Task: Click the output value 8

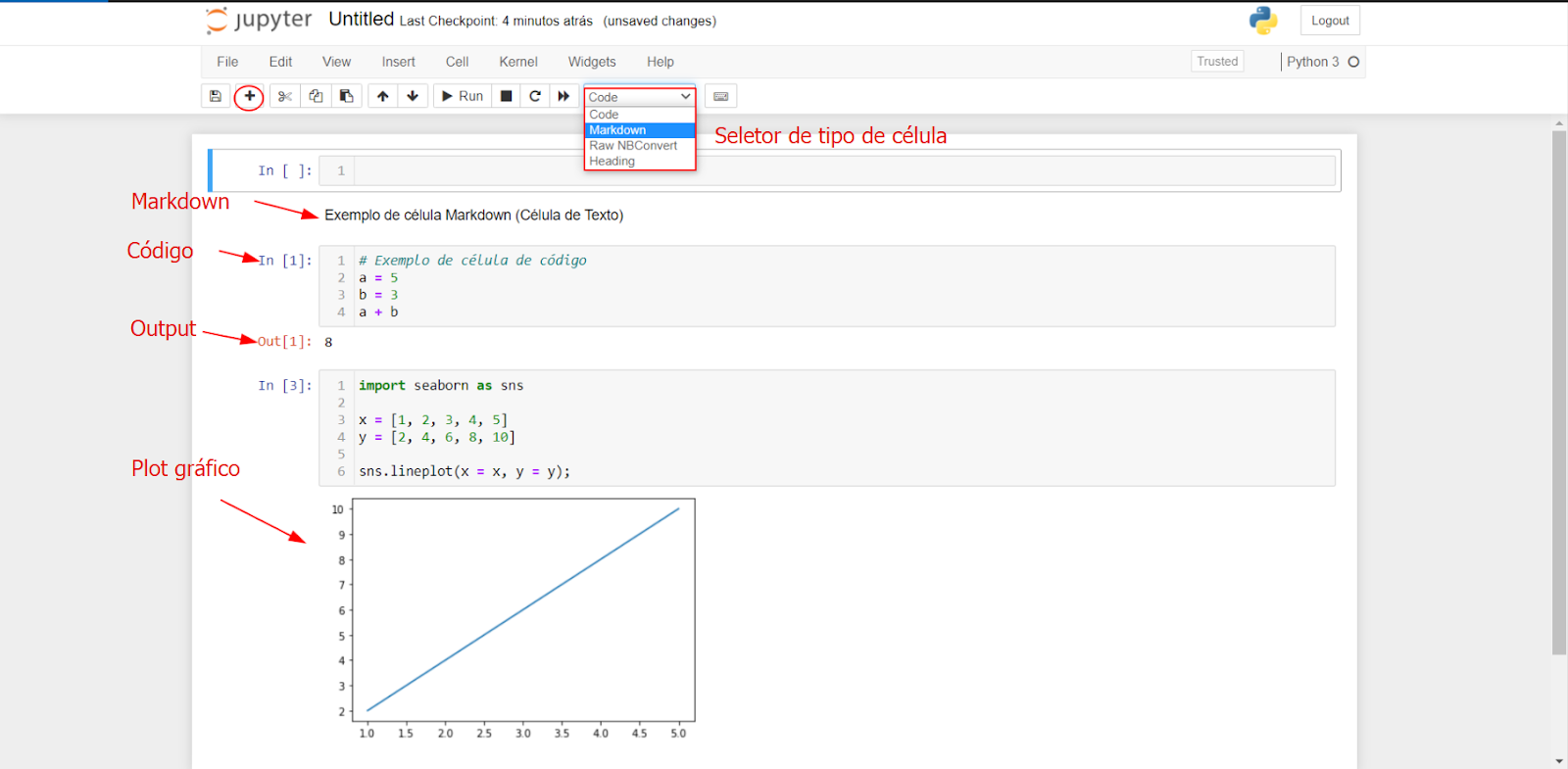Action: click(328, 342)
